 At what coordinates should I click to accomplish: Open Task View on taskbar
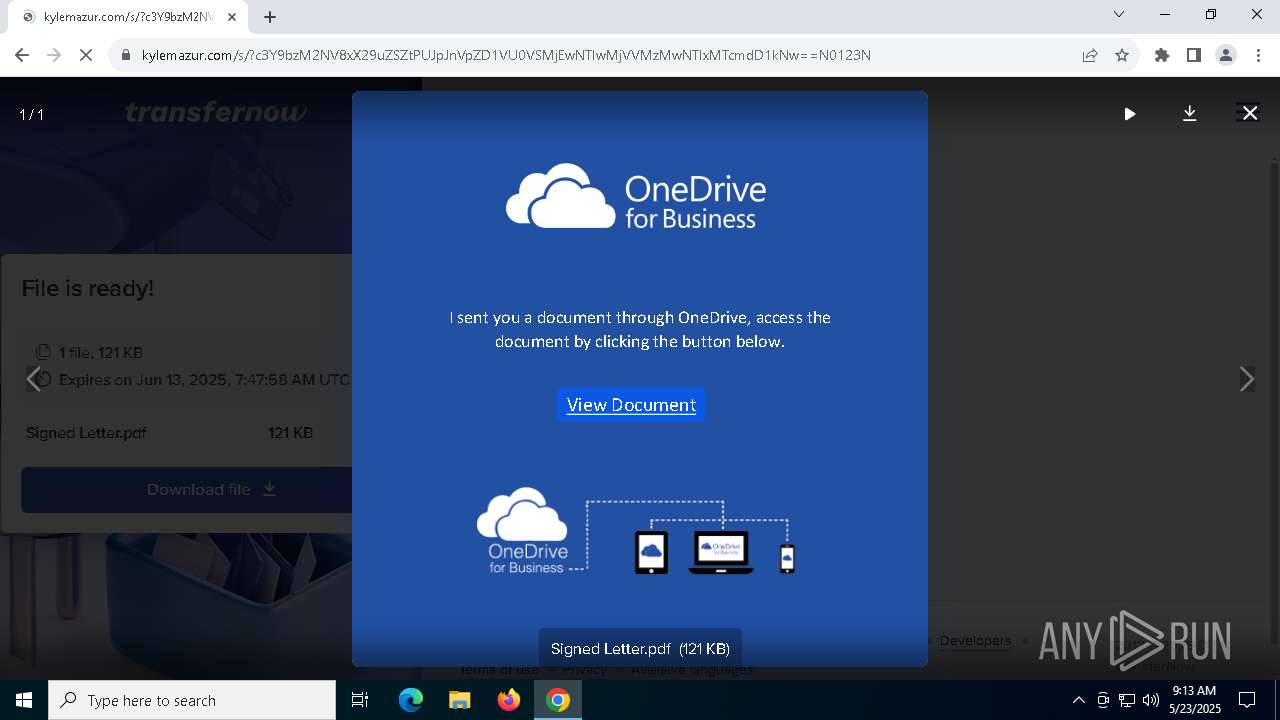coord(360,700)
